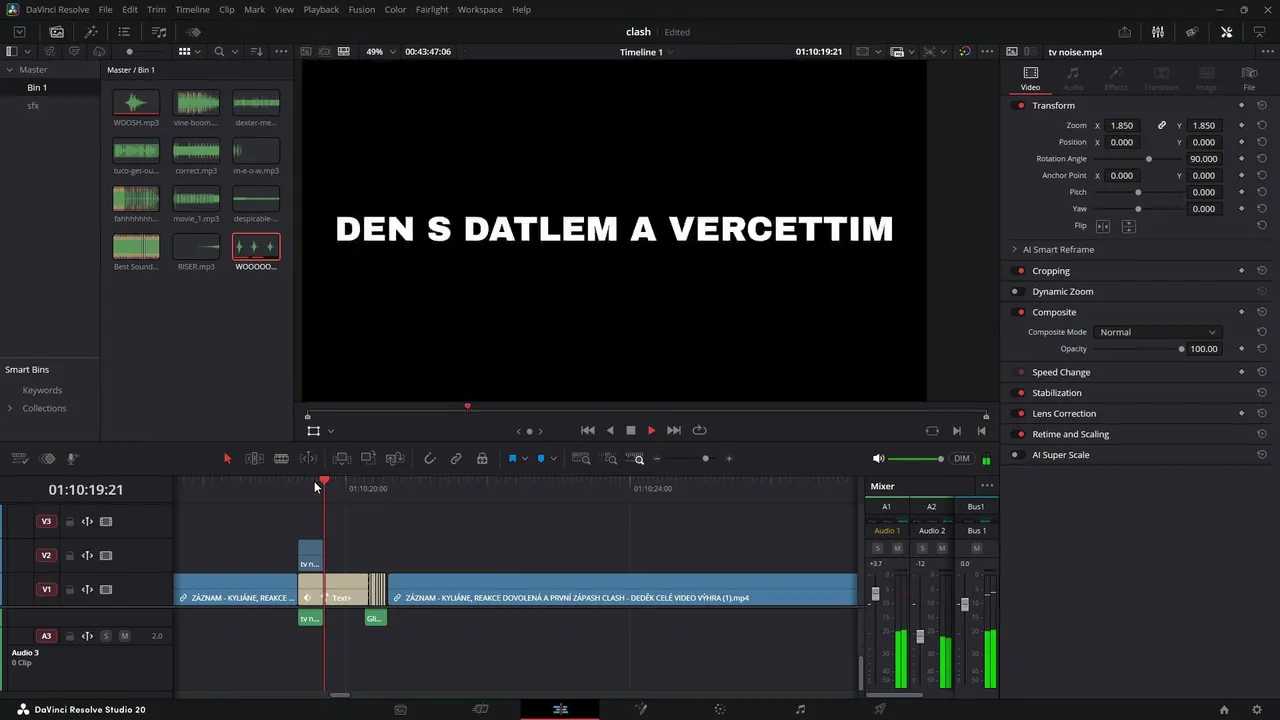Screen dimensions: 1280x720
Task: Toggle the audio Mixer button in top bar
Action: [1158, 32]
